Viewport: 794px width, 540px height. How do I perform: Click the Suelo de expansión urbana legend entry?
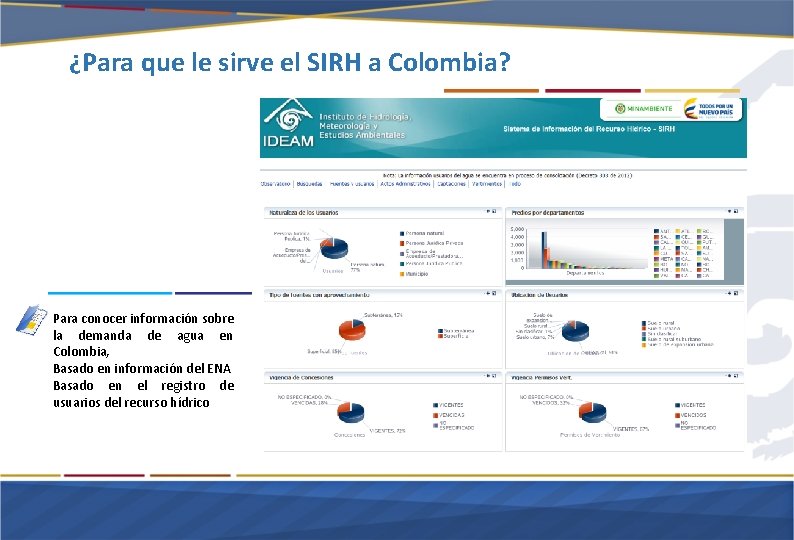click(x=678, y=345)
